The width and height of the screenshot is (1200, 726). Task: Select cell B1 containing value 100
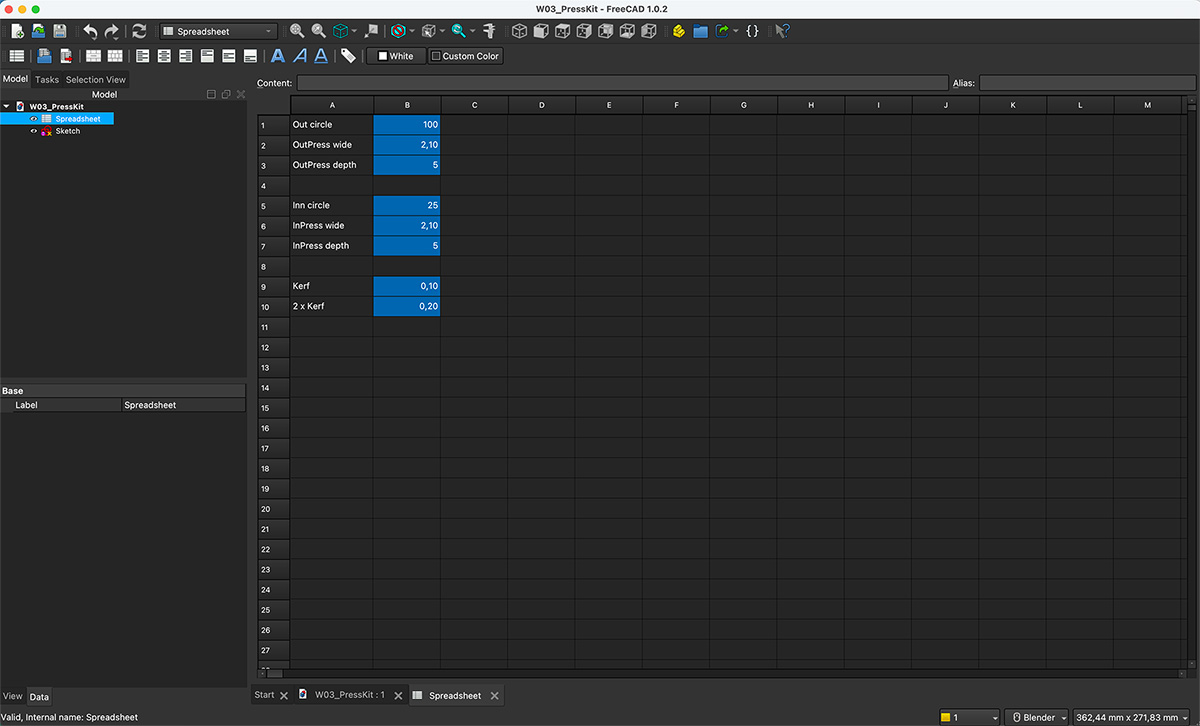[406, 124]
